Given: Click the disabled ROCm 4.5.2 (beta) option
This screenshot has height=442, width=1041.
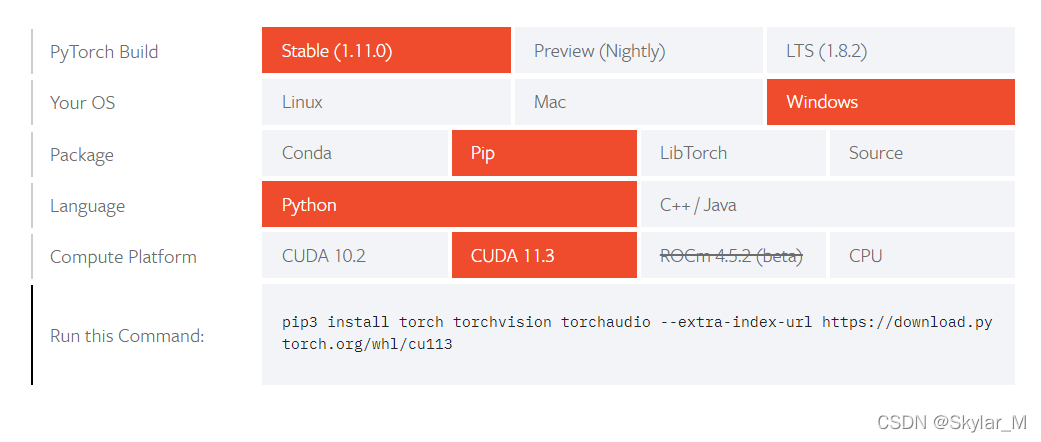Looking at the screenshot, I should [x=733, y=256].
